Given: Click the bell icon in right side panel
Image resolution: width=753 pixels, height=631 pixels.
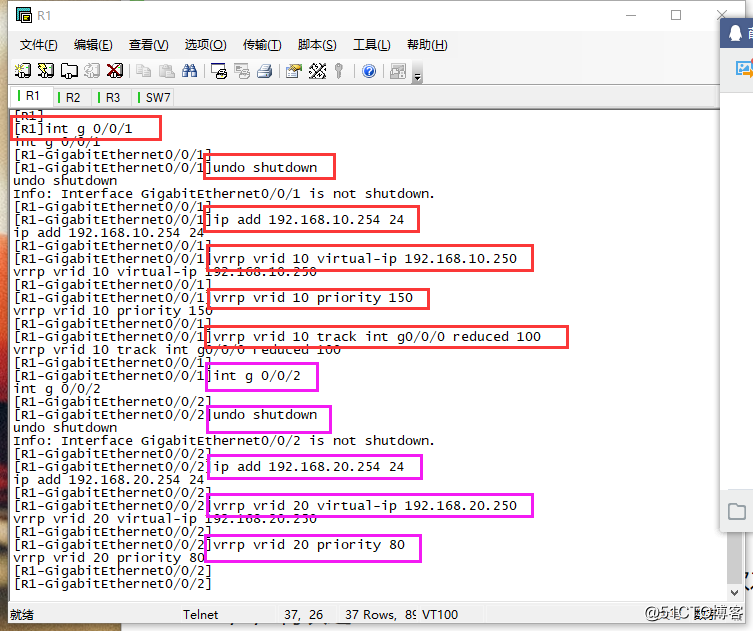Looking at the screenshot, I should coord(735,33).
